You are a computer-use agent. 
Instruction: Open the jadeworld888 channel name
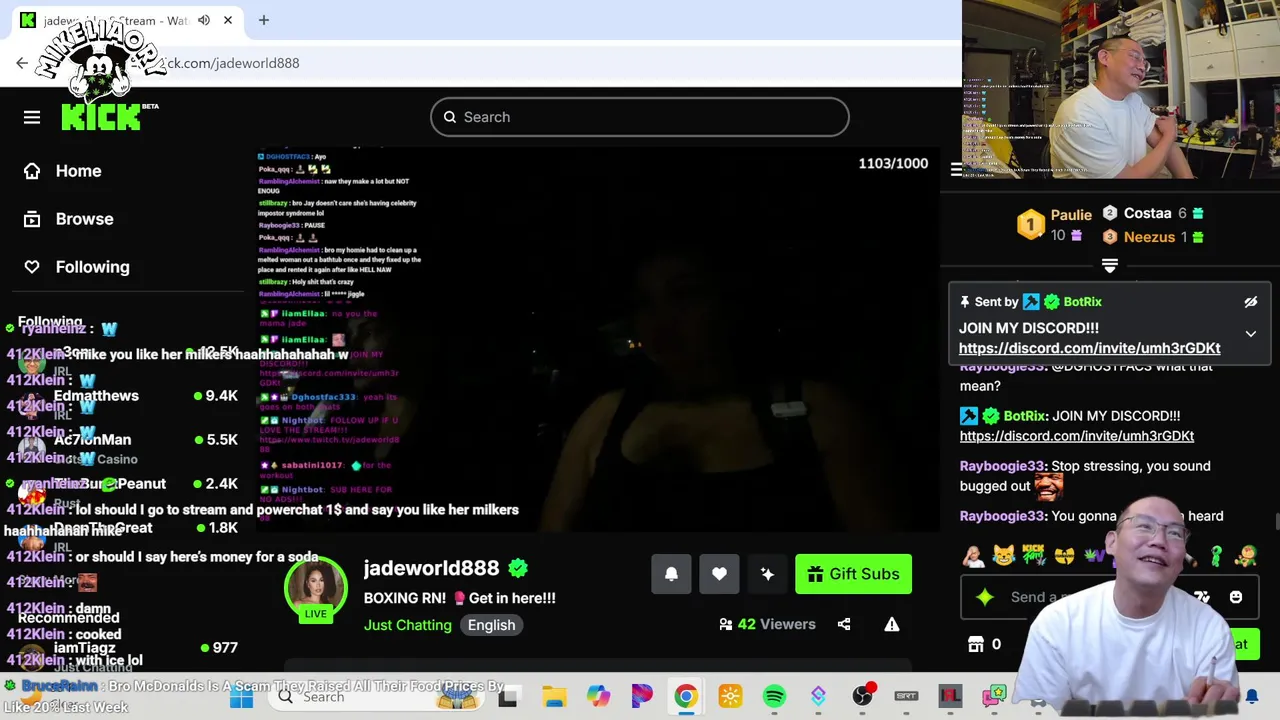(431, 568)
